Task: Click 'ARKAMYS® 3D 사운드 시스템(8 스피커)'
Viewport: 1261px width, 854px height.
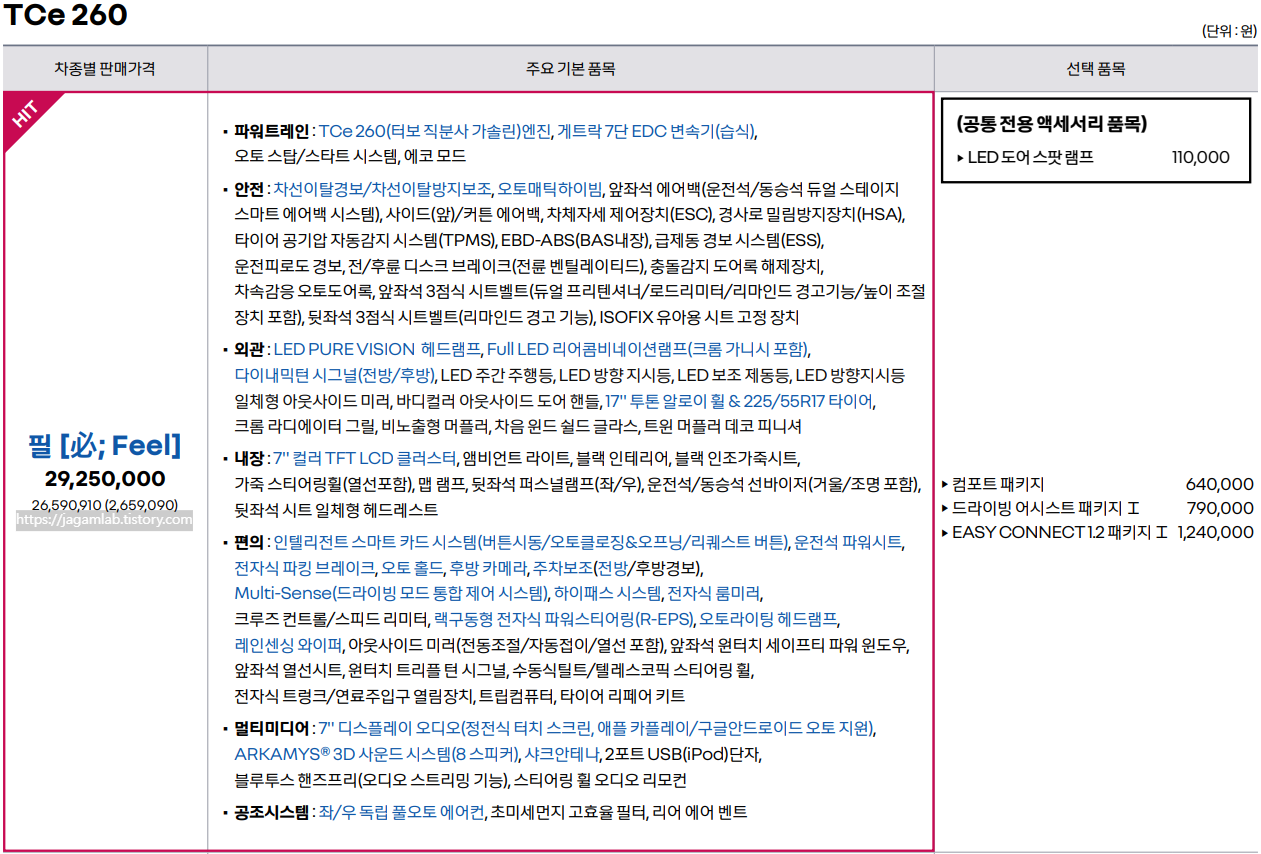Action: pyautogui.click(x=377, y=753)
